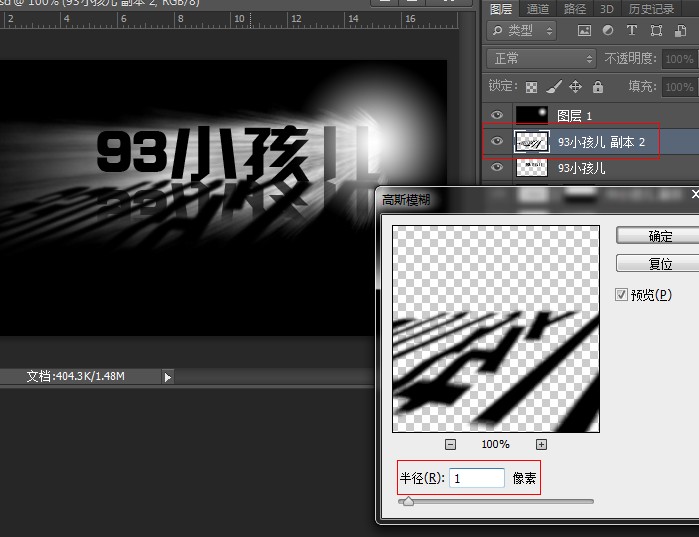This screenshot has height=537, width=699.
Task: Zoom out preview with minus button
Action: click(450, 444)
